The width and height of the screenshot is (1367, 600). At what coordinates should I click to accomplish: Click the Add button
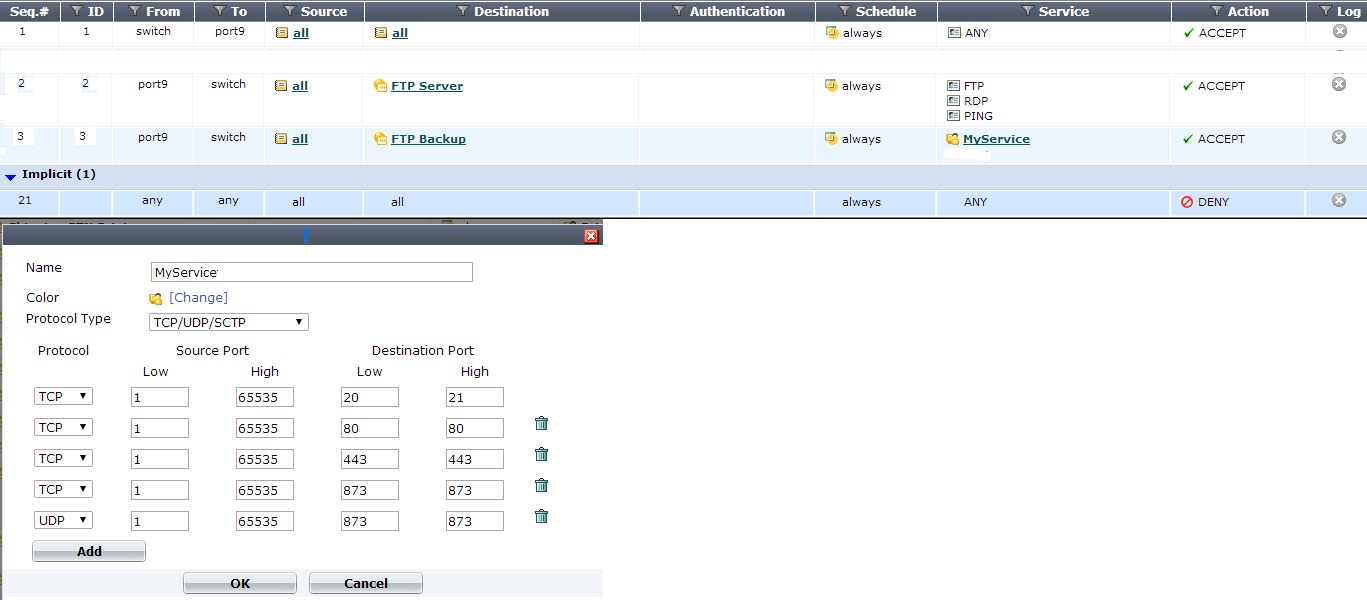89,551
